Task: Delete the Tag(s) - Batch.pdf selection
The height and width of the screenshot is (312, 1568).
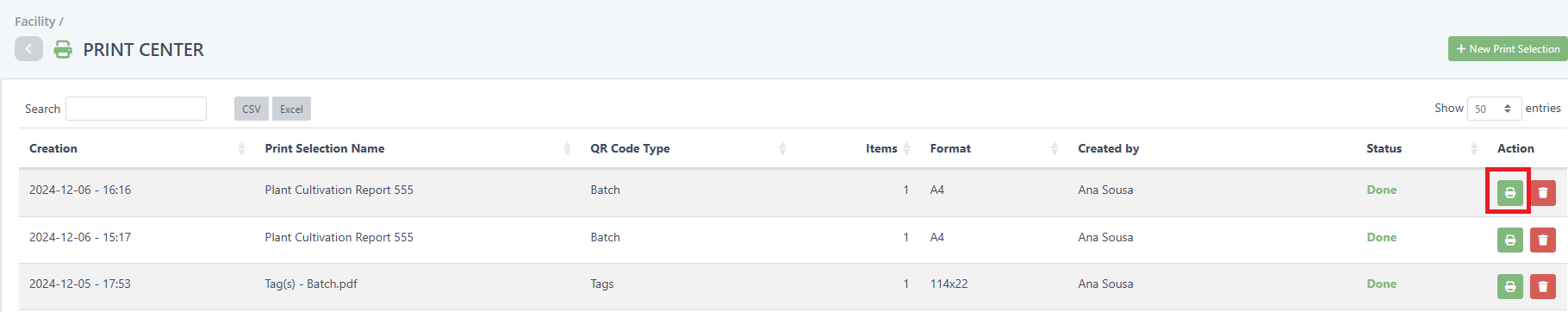Action: click(x=1542, y=286)
